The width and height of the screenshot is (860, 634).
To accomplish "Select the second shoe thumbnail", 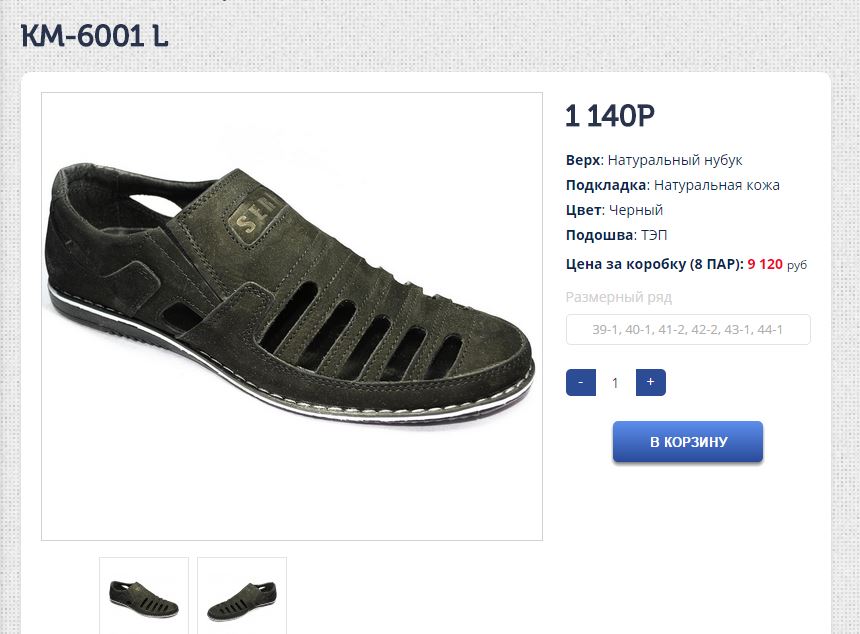I will click(x=242, y=597).
